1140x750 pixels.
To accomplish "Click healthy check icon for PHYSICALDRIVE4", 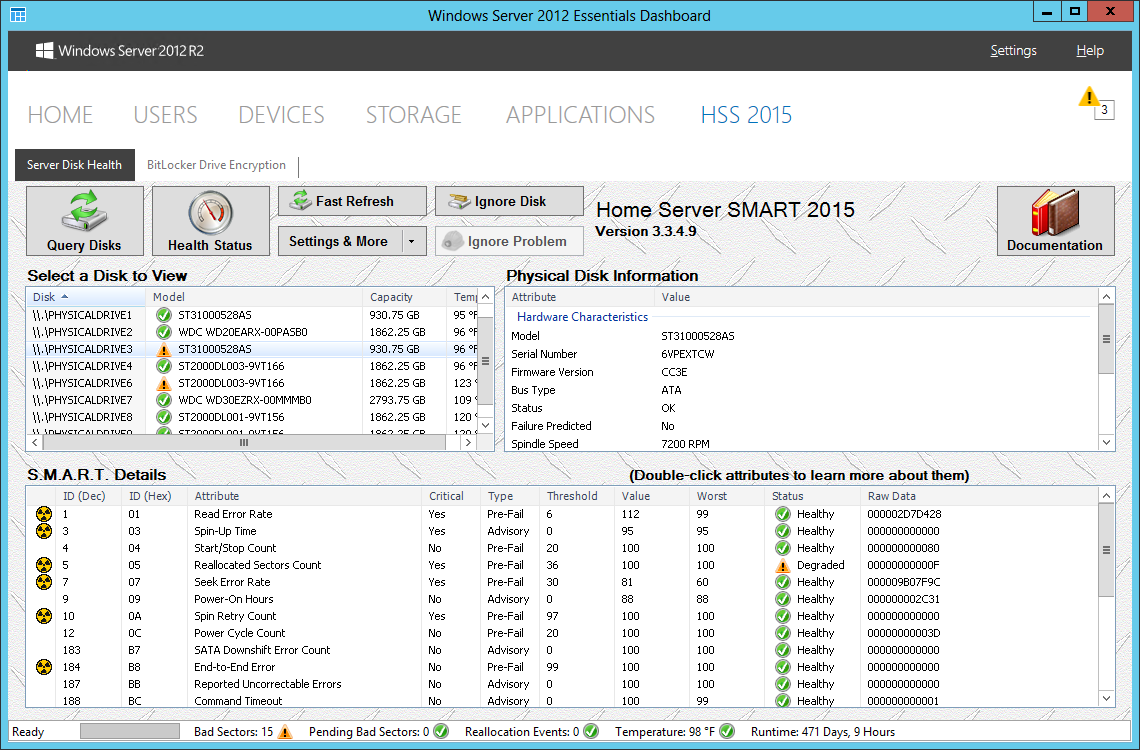I will coord(164,366).
